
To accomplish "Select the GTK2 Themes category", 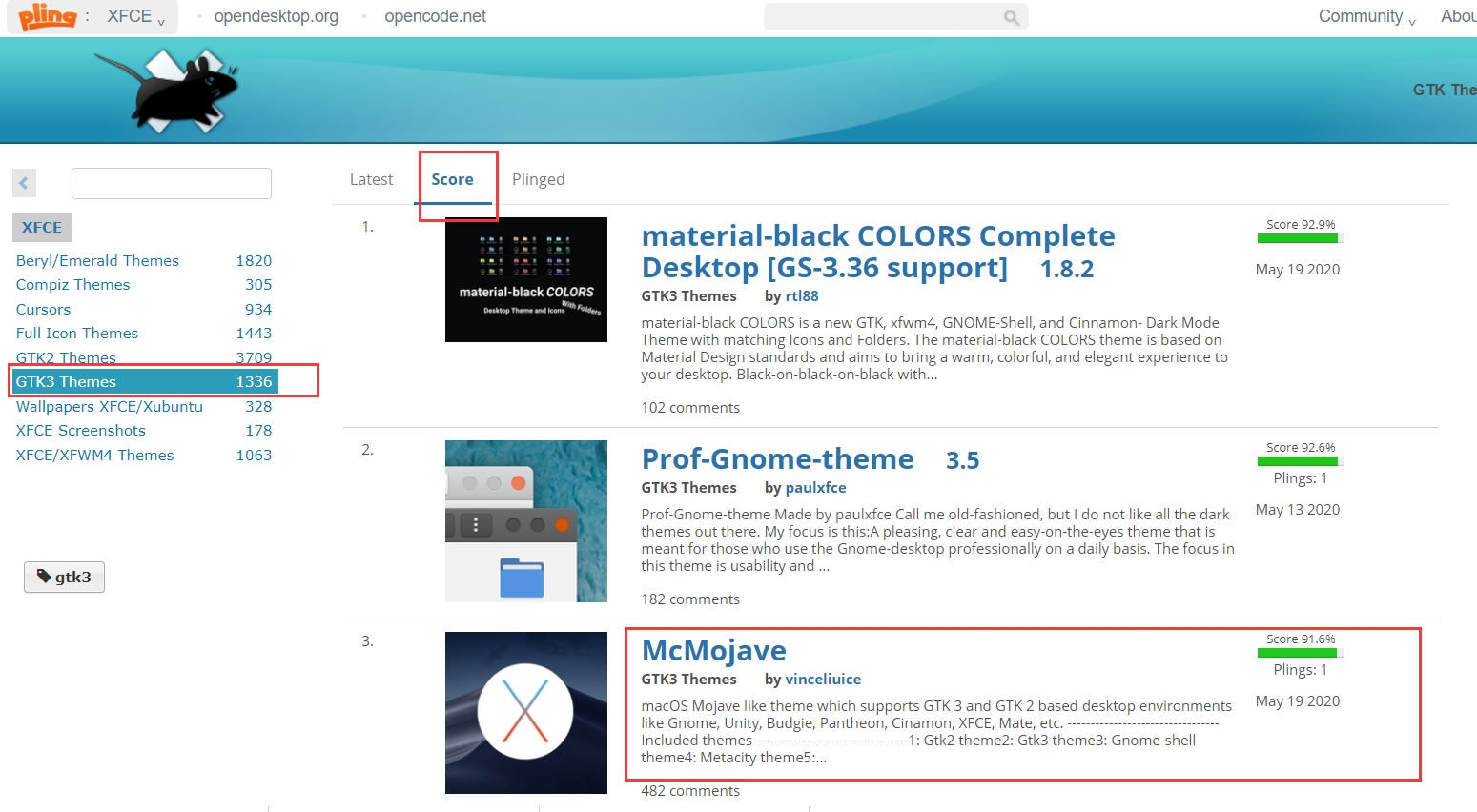I will point(65,357).
